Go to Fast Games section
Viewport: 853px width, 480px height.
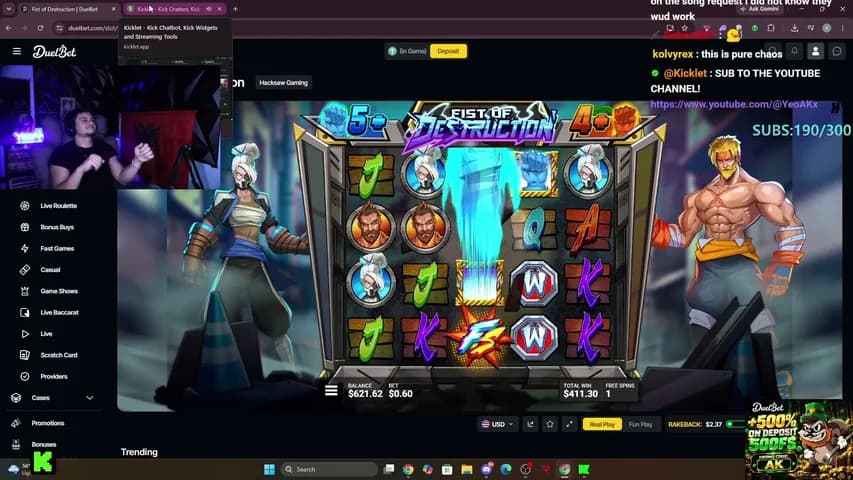pos(57,248)
